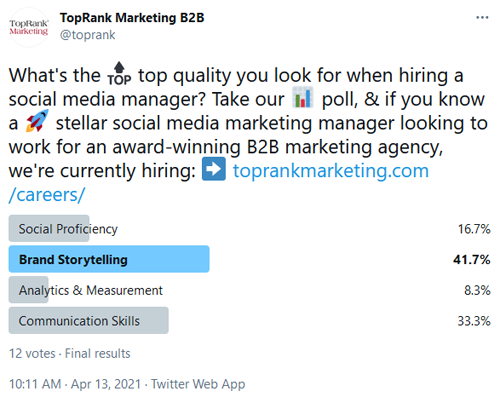
Task: Click the rocket emoji in the tweet
Action: 37,121
